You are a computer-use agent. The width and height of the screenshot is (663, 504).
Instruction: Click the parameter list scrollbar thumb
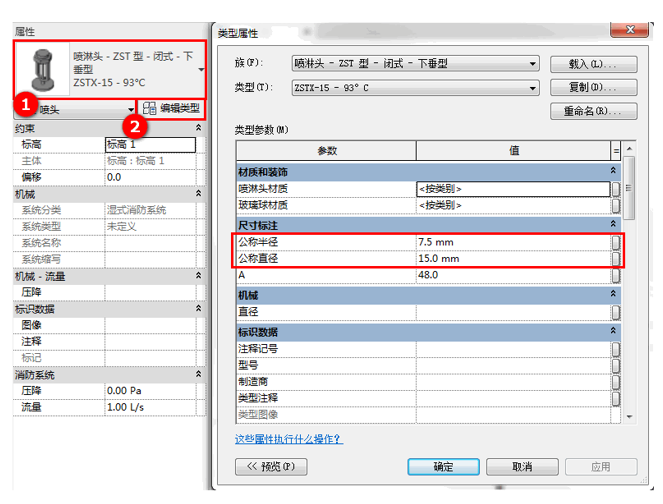coord(629,188)
